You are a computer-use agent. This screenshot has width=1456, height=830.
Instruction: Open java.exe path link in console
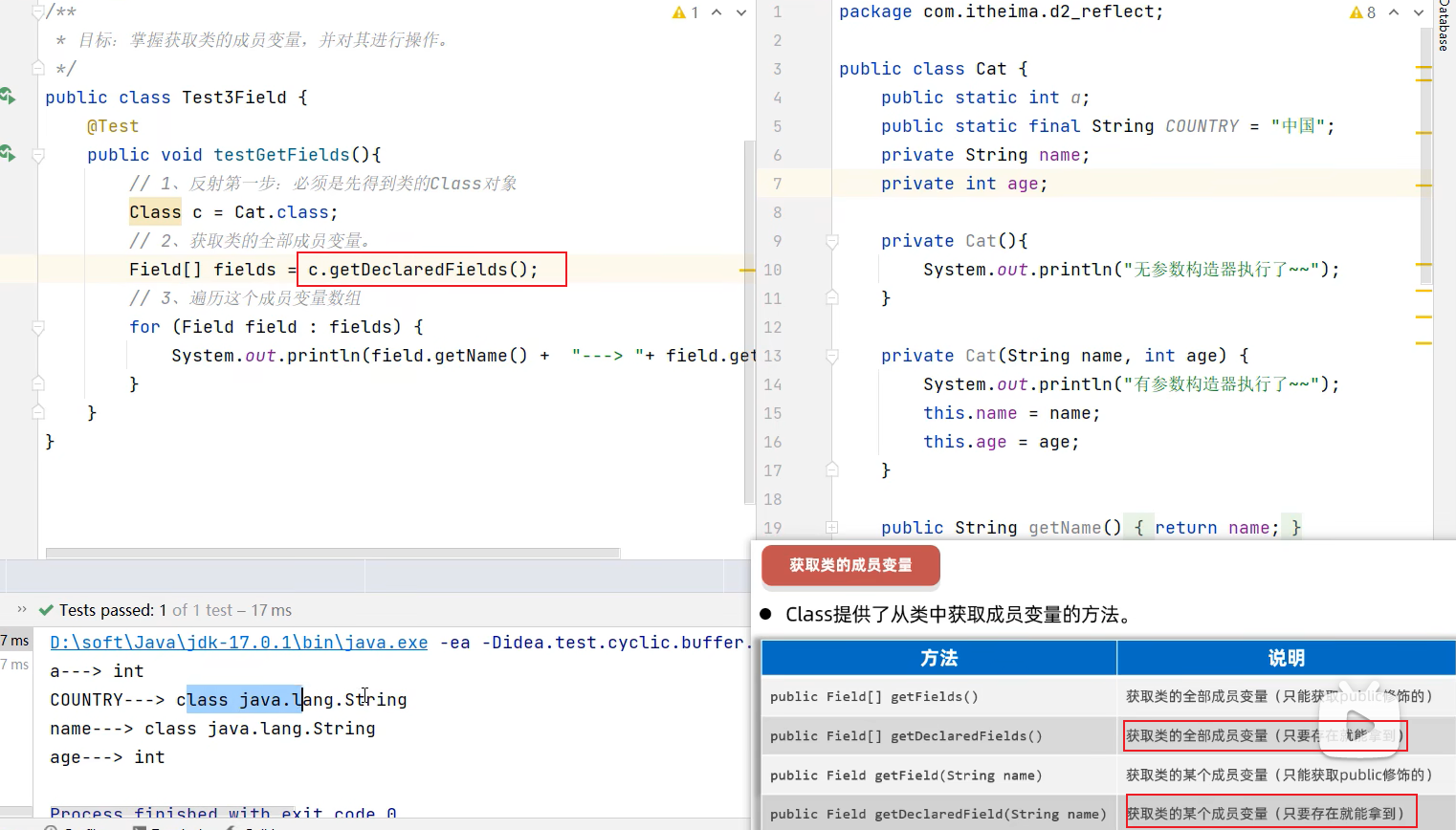tap(239, 643)
